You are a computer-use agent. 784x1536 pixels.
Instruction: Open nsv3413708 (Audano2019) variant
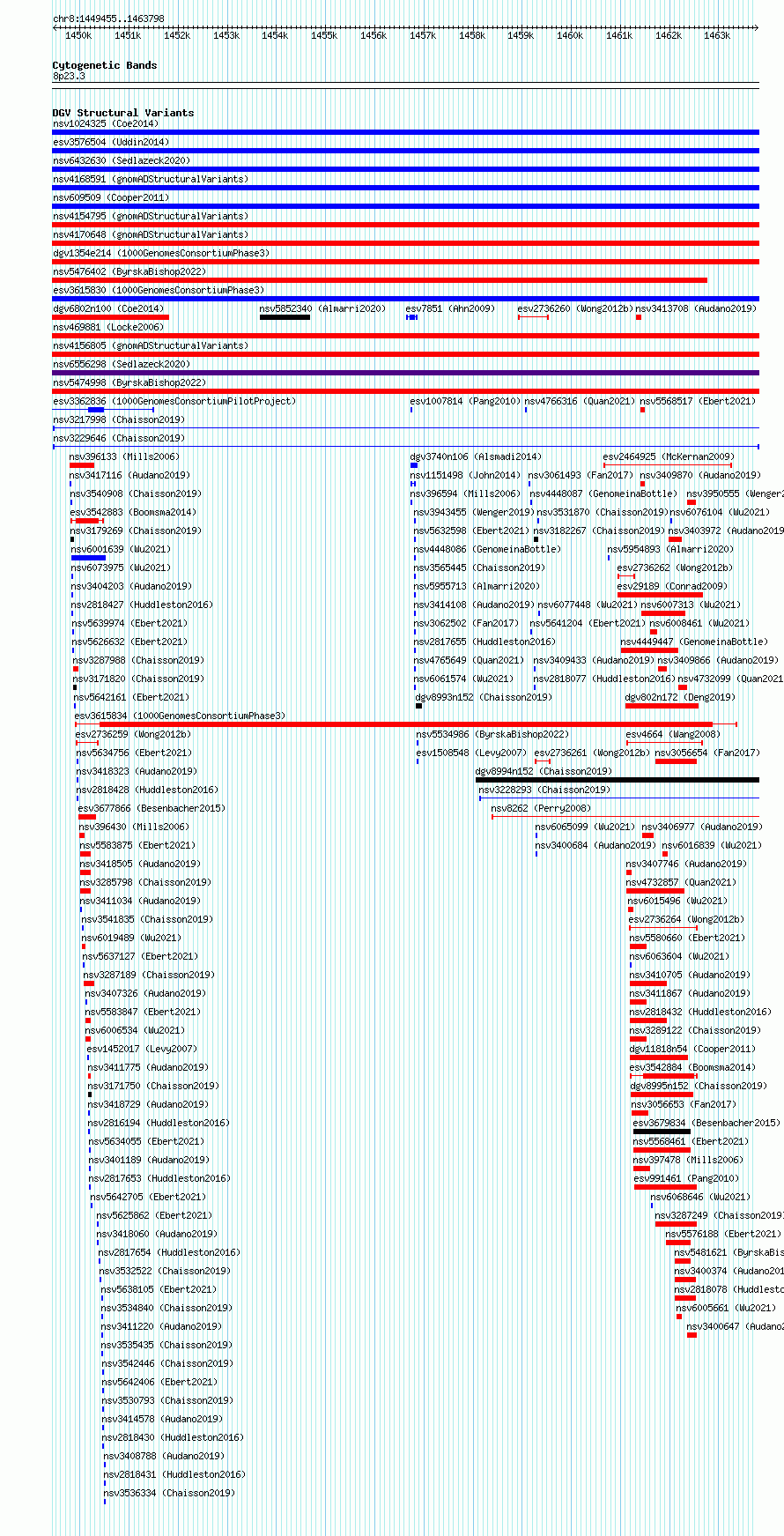coord(696,308)
